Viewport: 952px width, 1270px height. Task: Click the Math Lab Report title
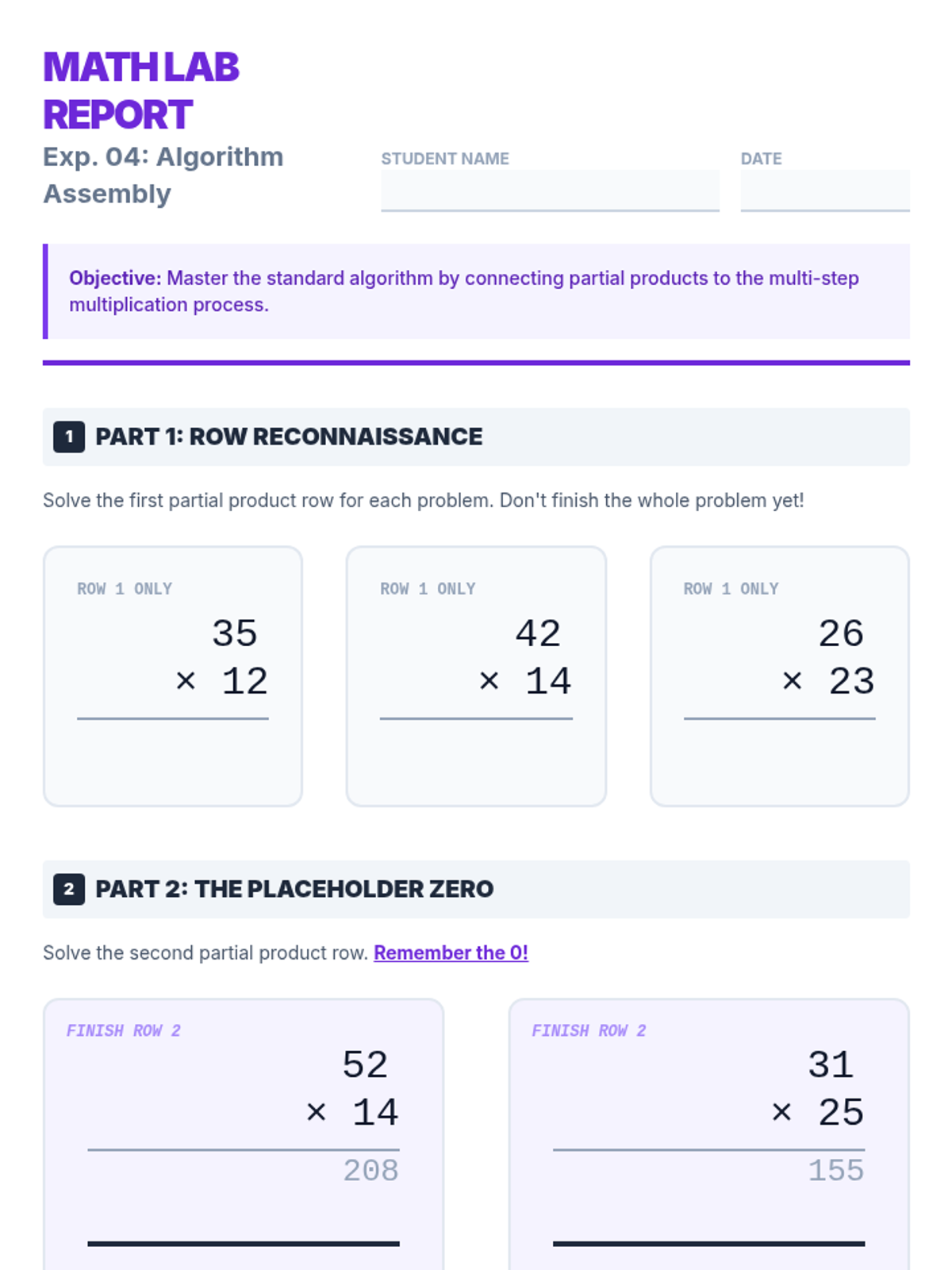pyautogui.click(x=141, y=90)
